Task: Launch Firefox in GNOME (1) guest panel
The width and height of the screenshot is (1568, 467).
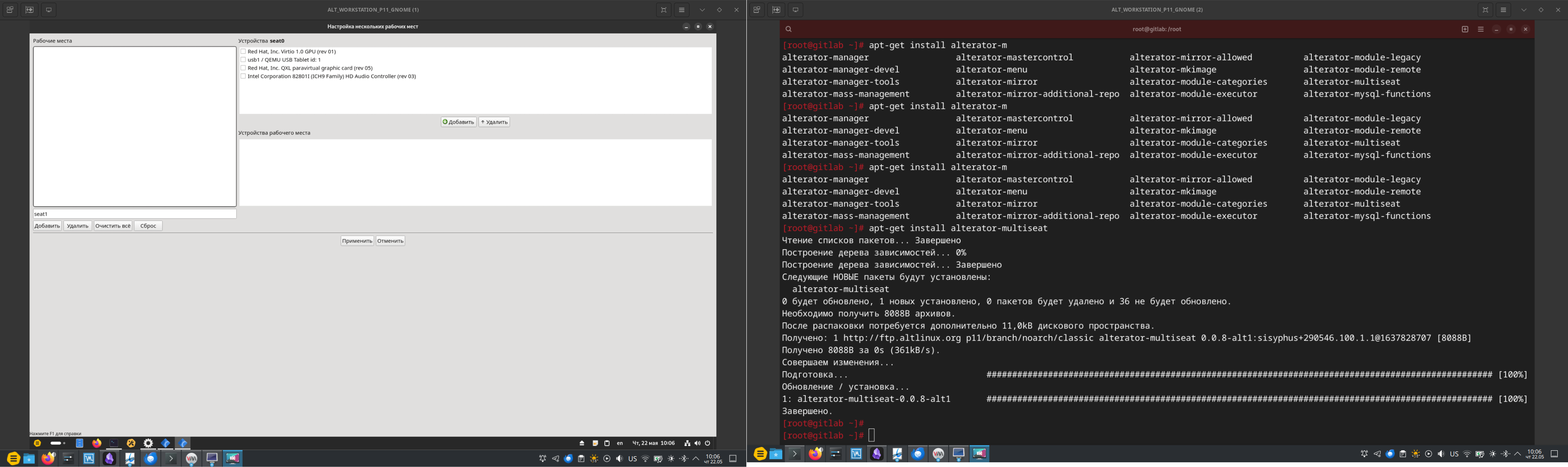Action: [x=97, y=443]
